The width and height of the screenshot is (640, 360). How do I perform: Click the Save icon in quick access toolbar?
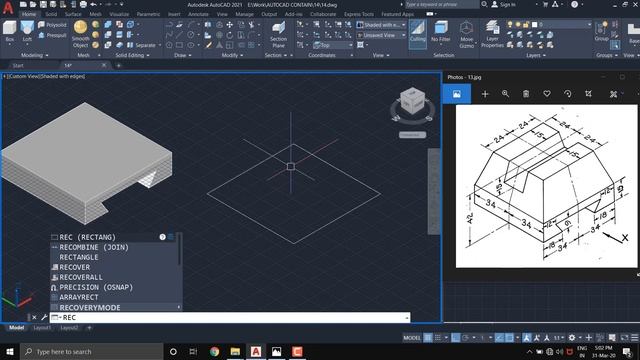tap(43, 4)
